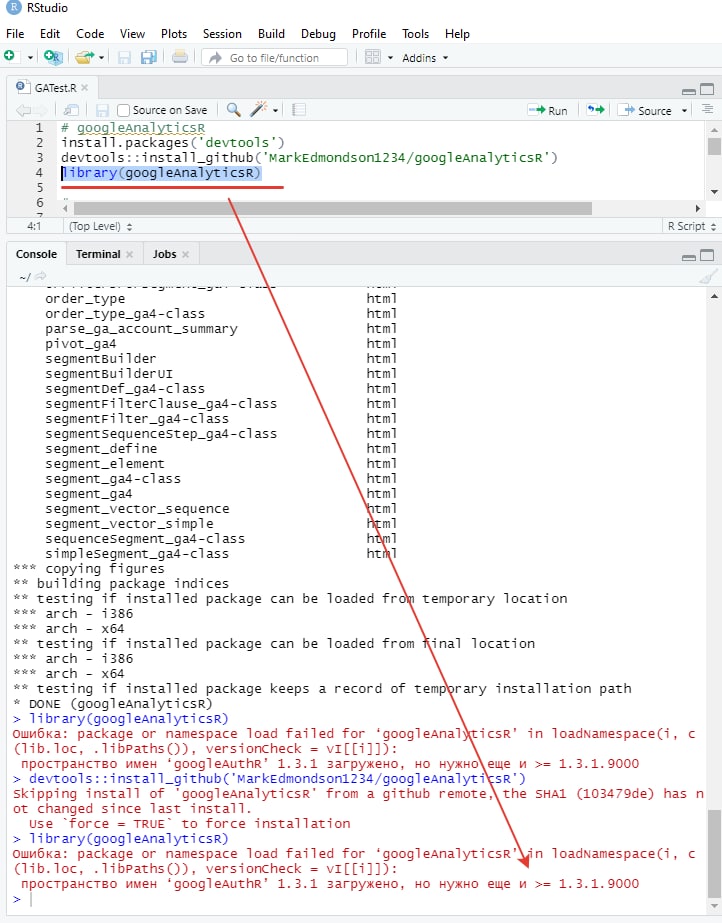This screenshot has width=722, height=923.
Task: Open the Plots menu
Action: click(x=174, y=34)
